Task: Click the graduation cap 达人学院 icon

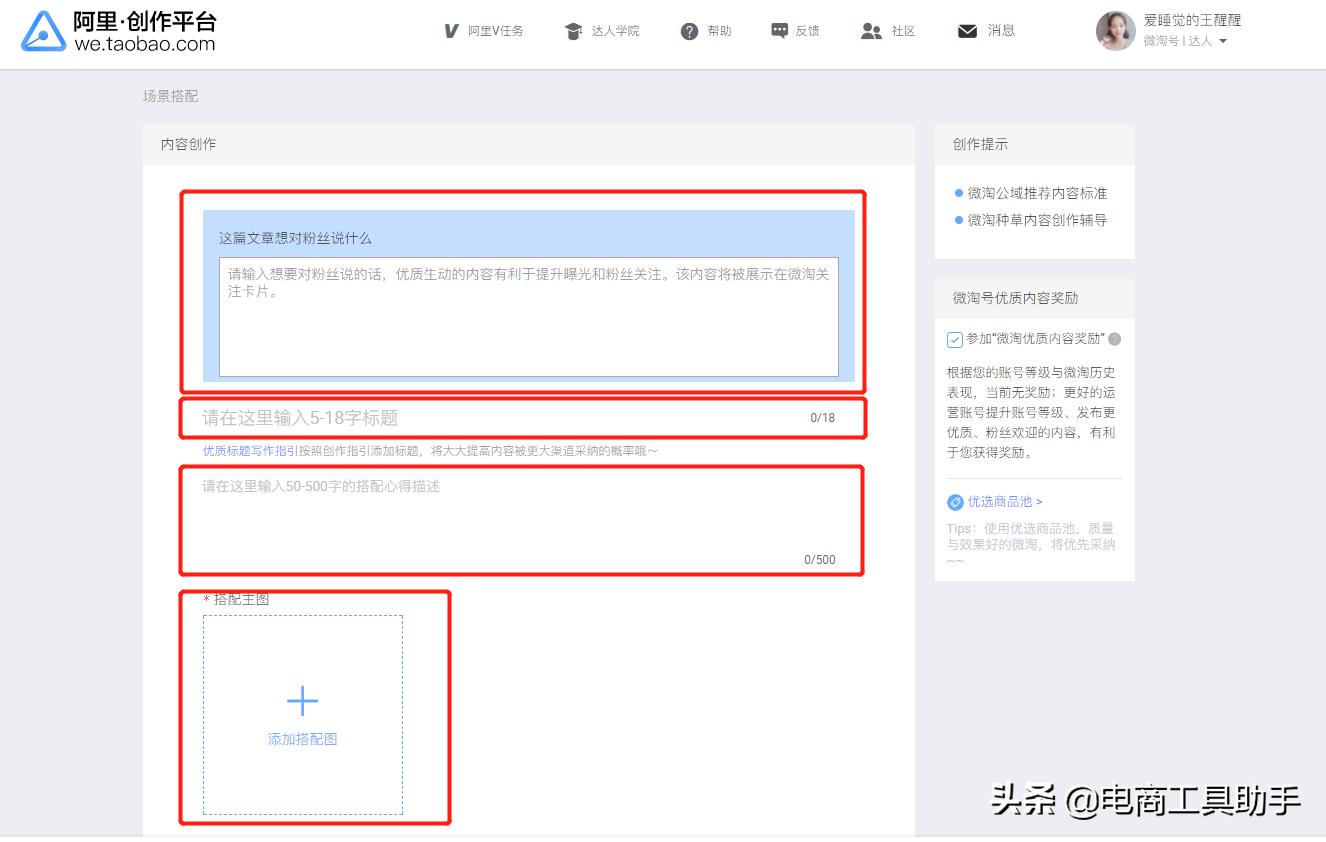Action: [572, 30]
